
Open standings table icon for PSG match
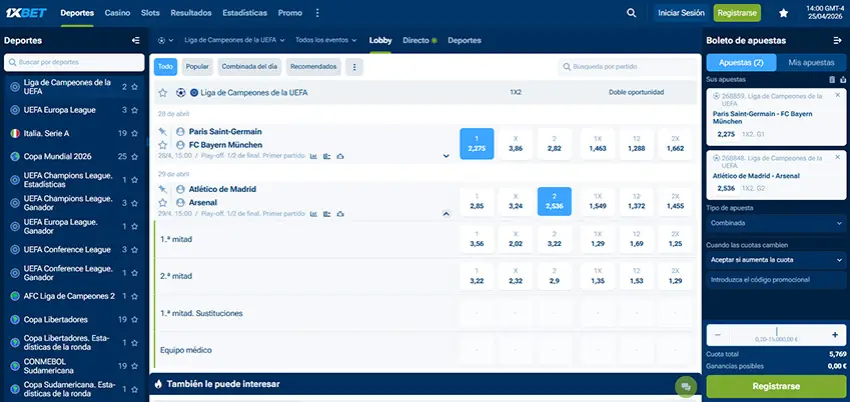click(x=327, y=156)
